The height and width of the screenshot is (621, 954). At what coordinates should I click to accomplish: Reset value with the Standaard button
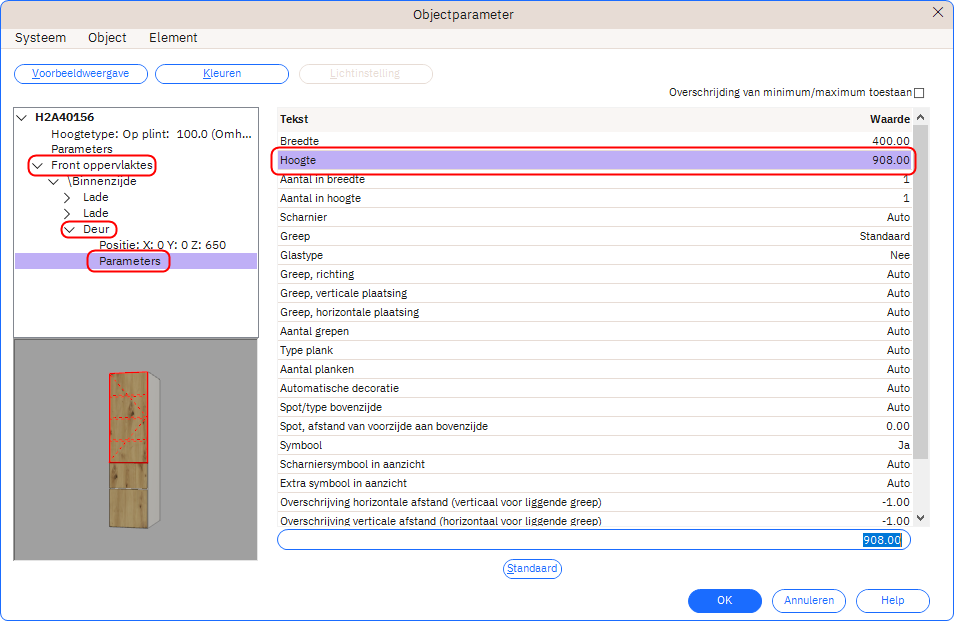532,569
